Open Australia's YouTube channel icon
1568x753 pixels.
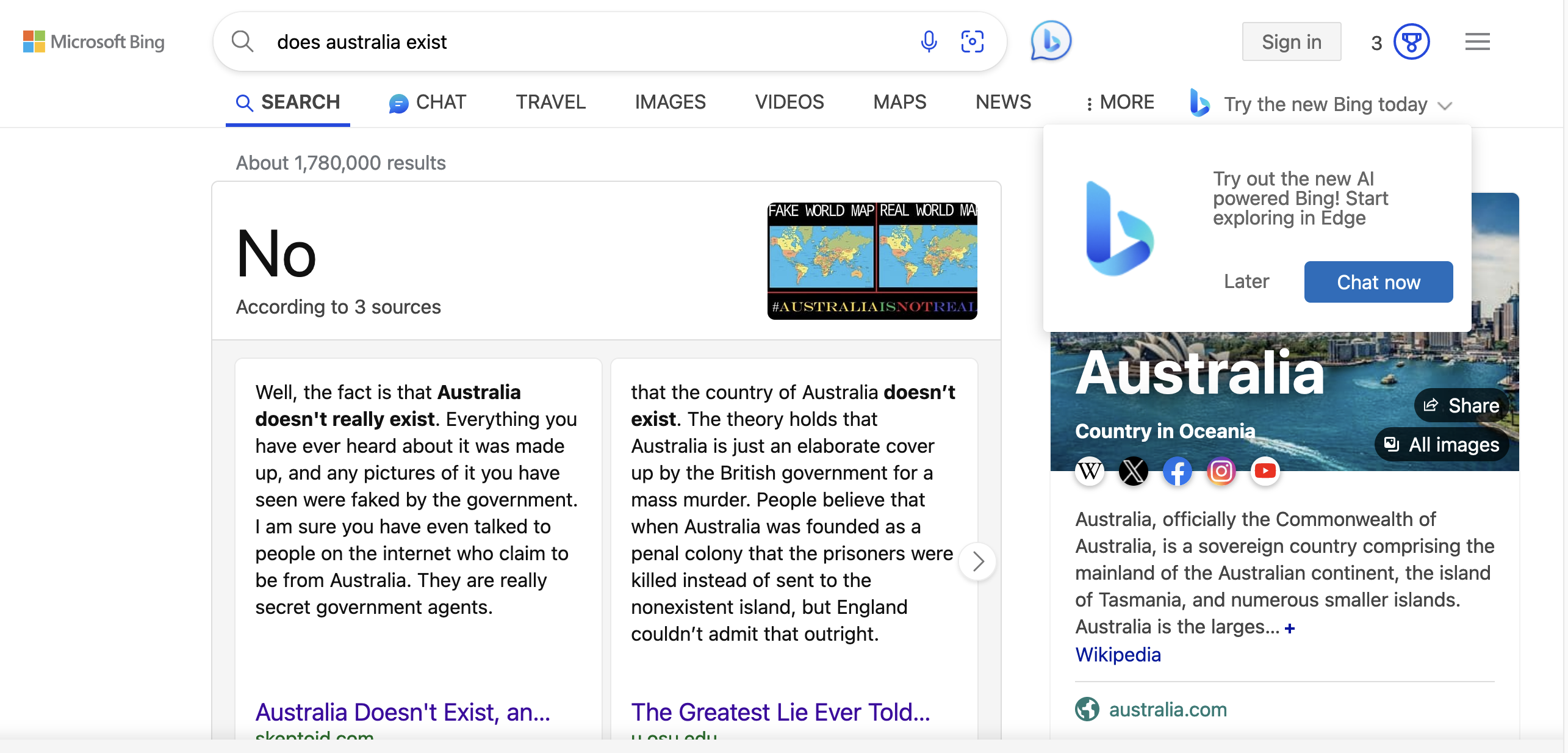pos(1265,471)
